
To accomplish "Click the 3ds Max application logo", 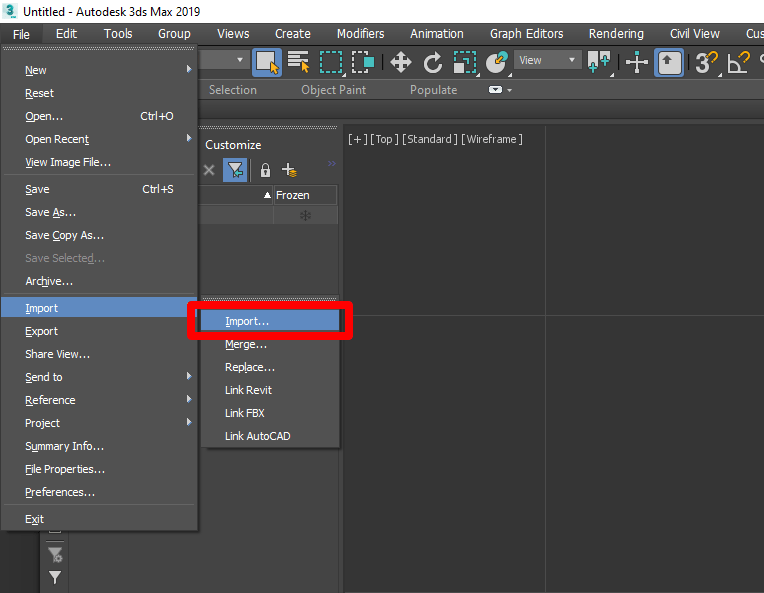I will [9, 11].
